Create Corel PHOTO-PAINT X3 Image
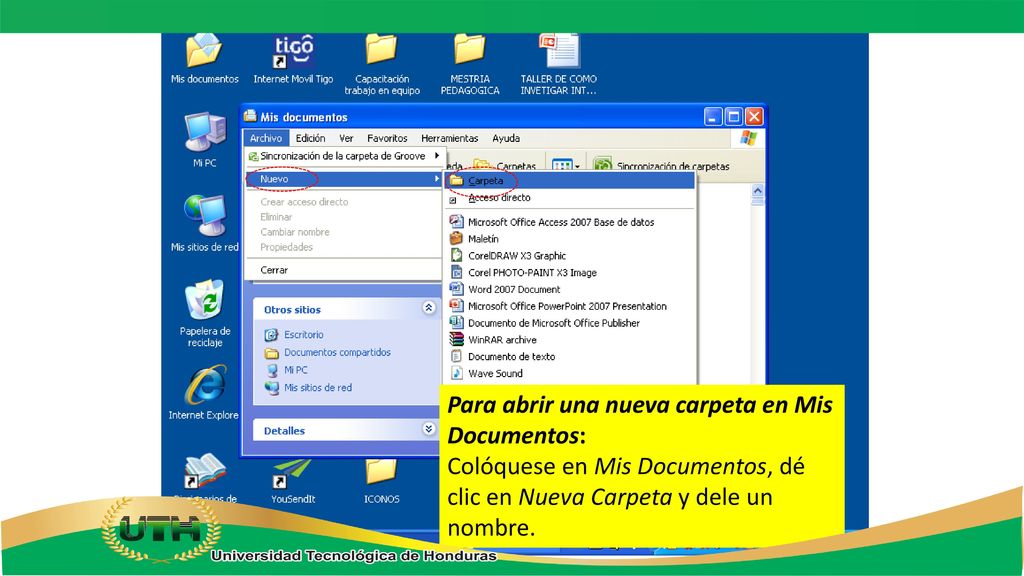This screenshot has width=1024, height=576. 569,272
